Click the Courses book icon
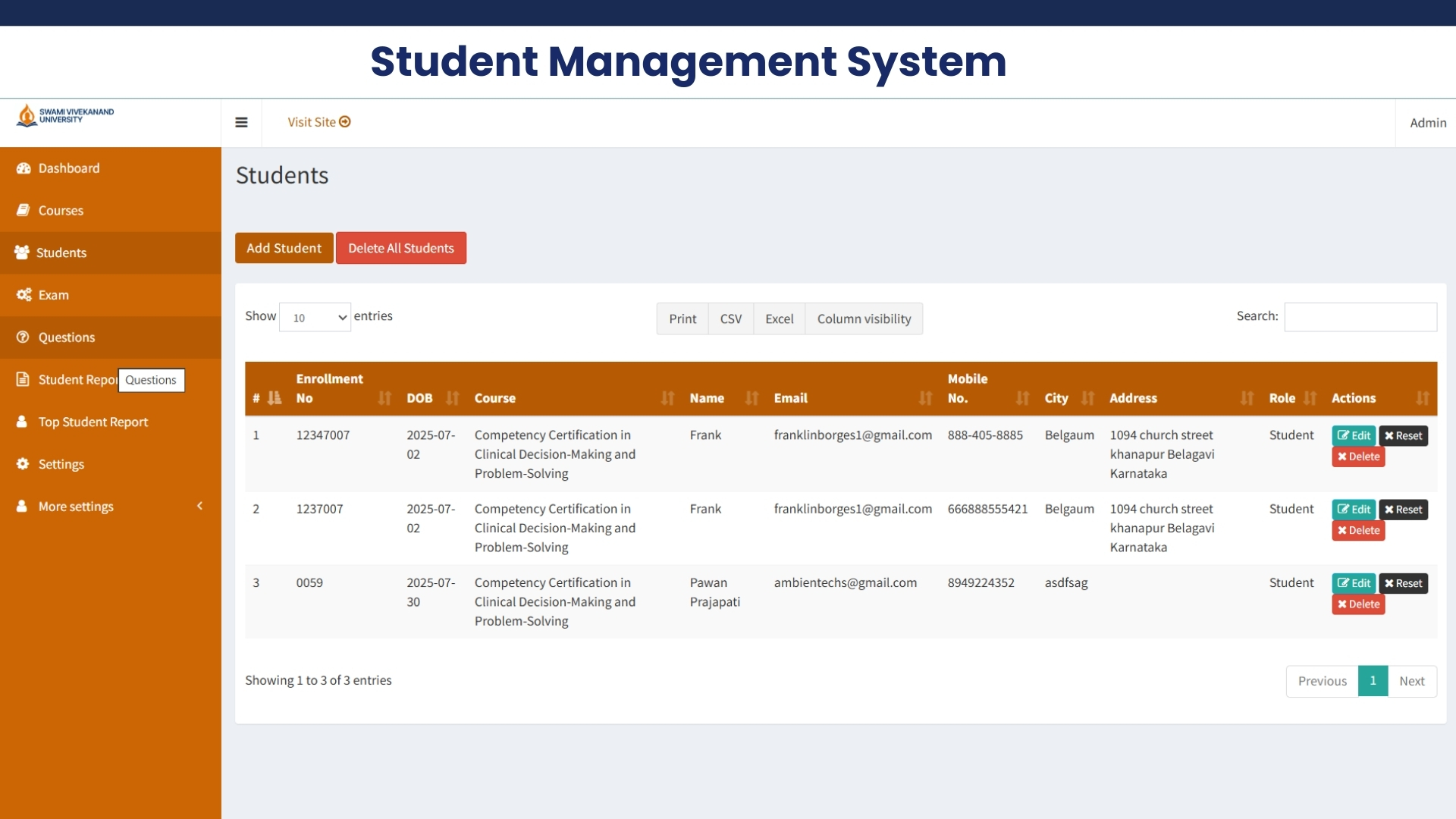 pyautogui.click(x=24, y=210)
